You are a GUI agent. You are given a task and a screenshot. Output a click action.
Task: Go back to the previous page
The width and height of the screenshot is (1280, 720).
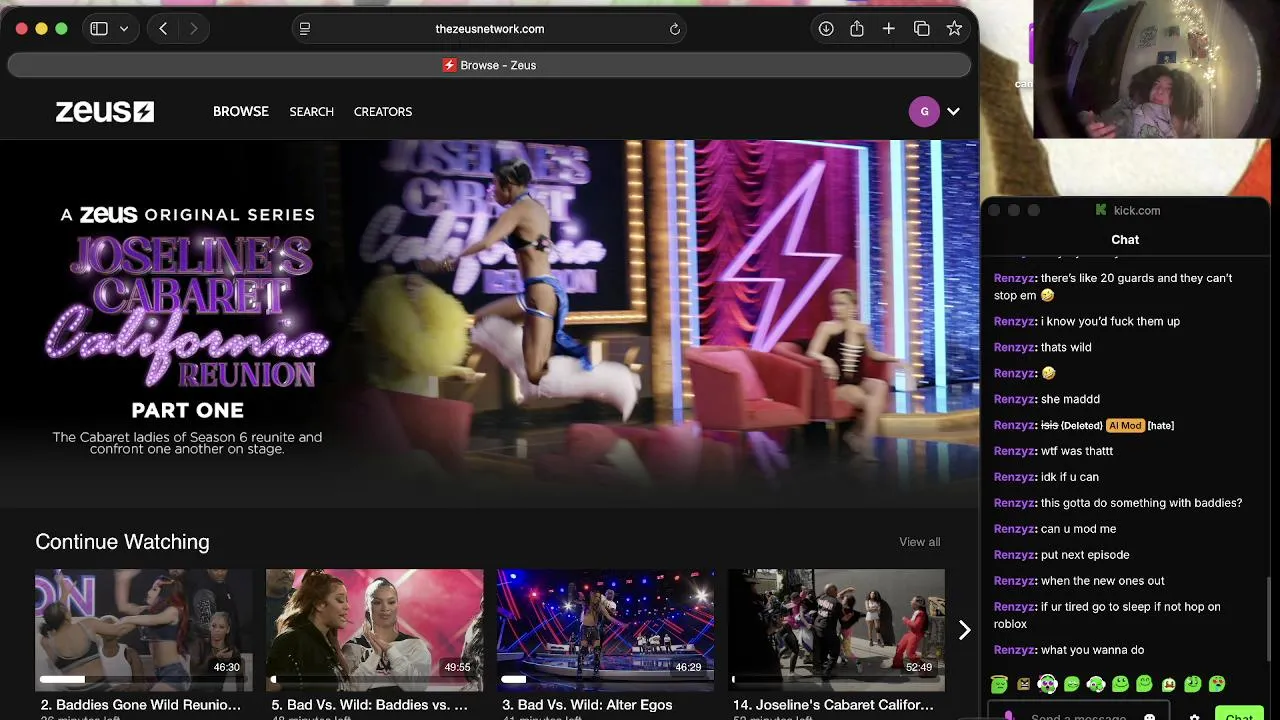pyautogui.click(x=163, y=29)
